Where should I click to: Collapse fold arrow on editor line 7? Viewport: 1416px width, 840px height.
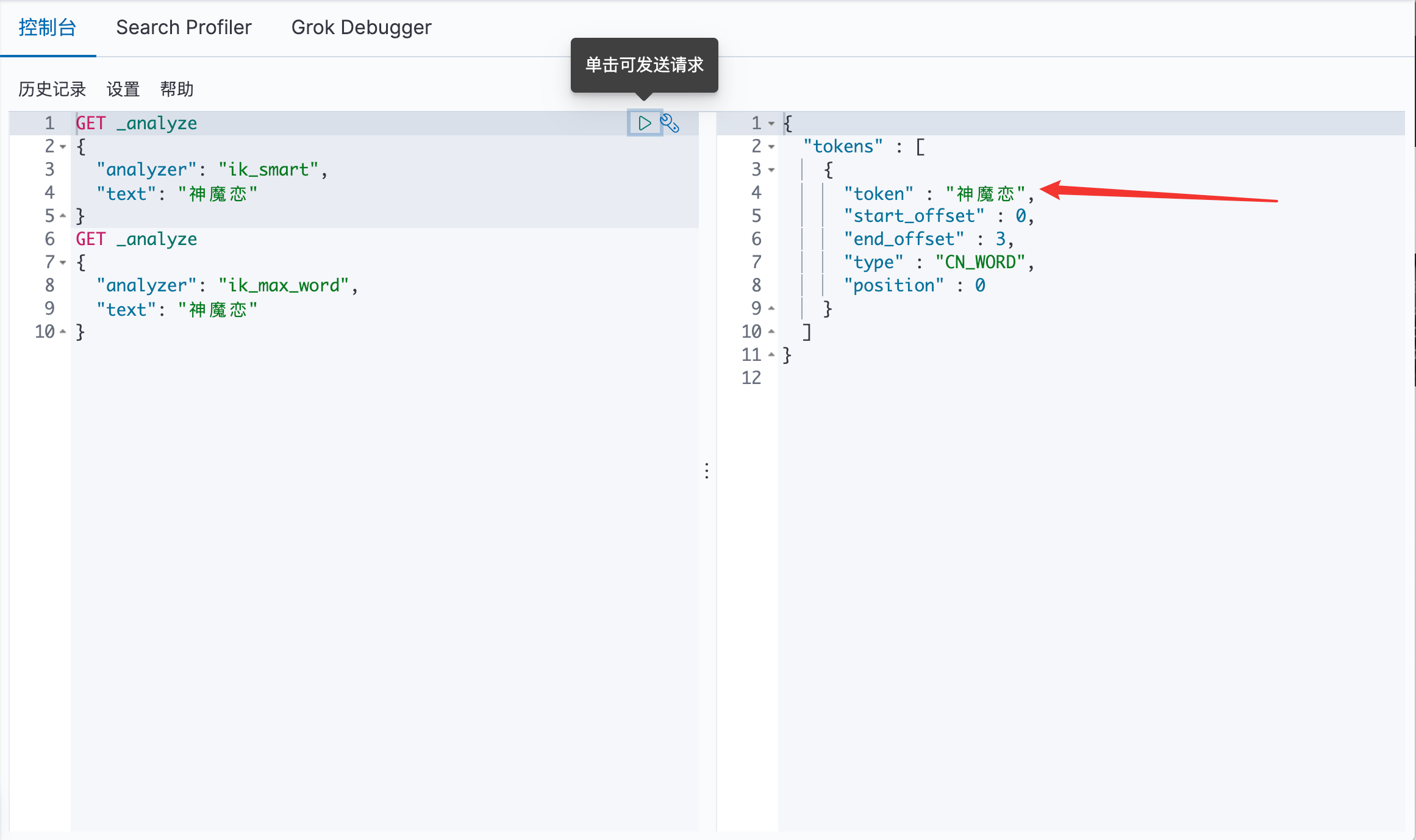point(63,263)
